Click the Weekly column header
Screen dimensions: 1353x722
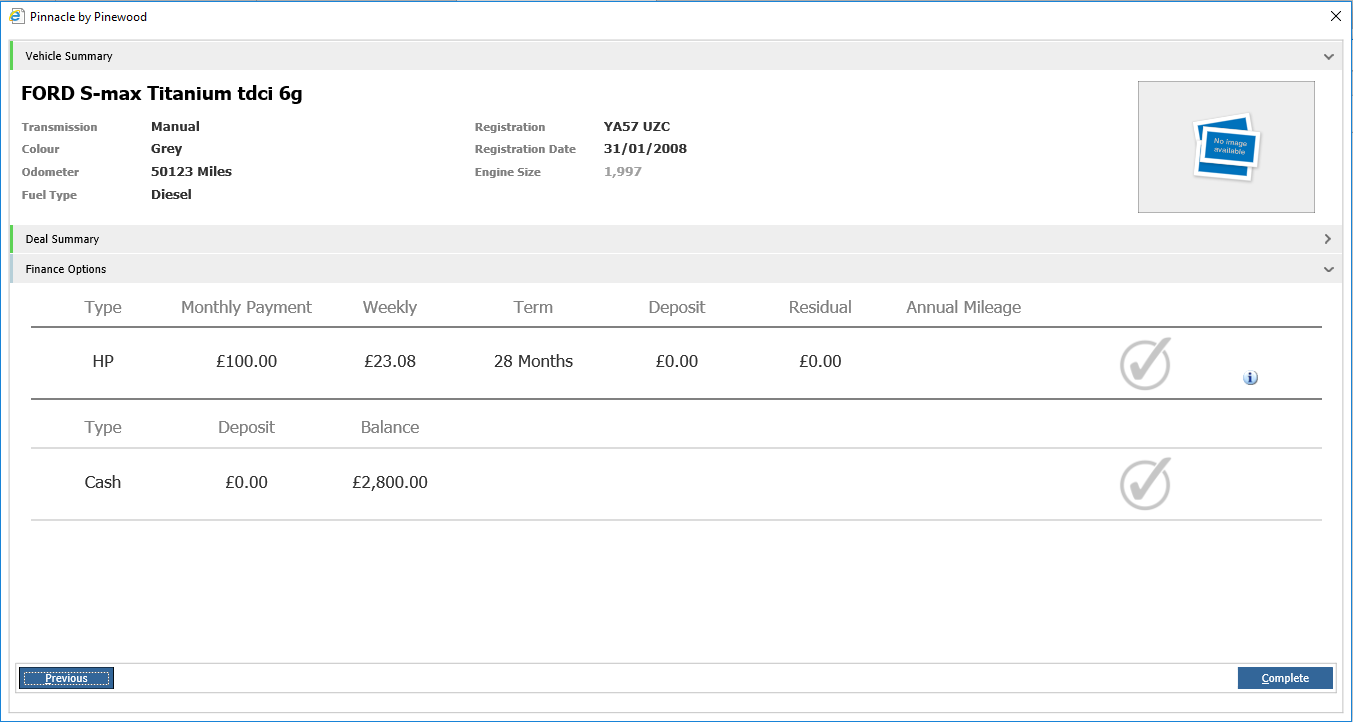pyautogui.click(x=390, y=307)
